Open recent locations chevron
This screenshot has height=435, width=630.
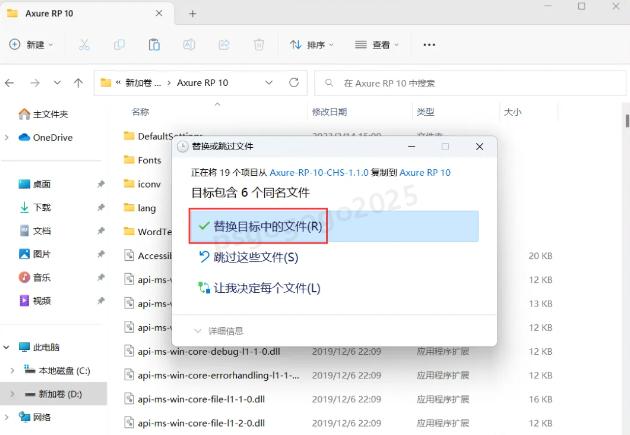tap(57, 83)
